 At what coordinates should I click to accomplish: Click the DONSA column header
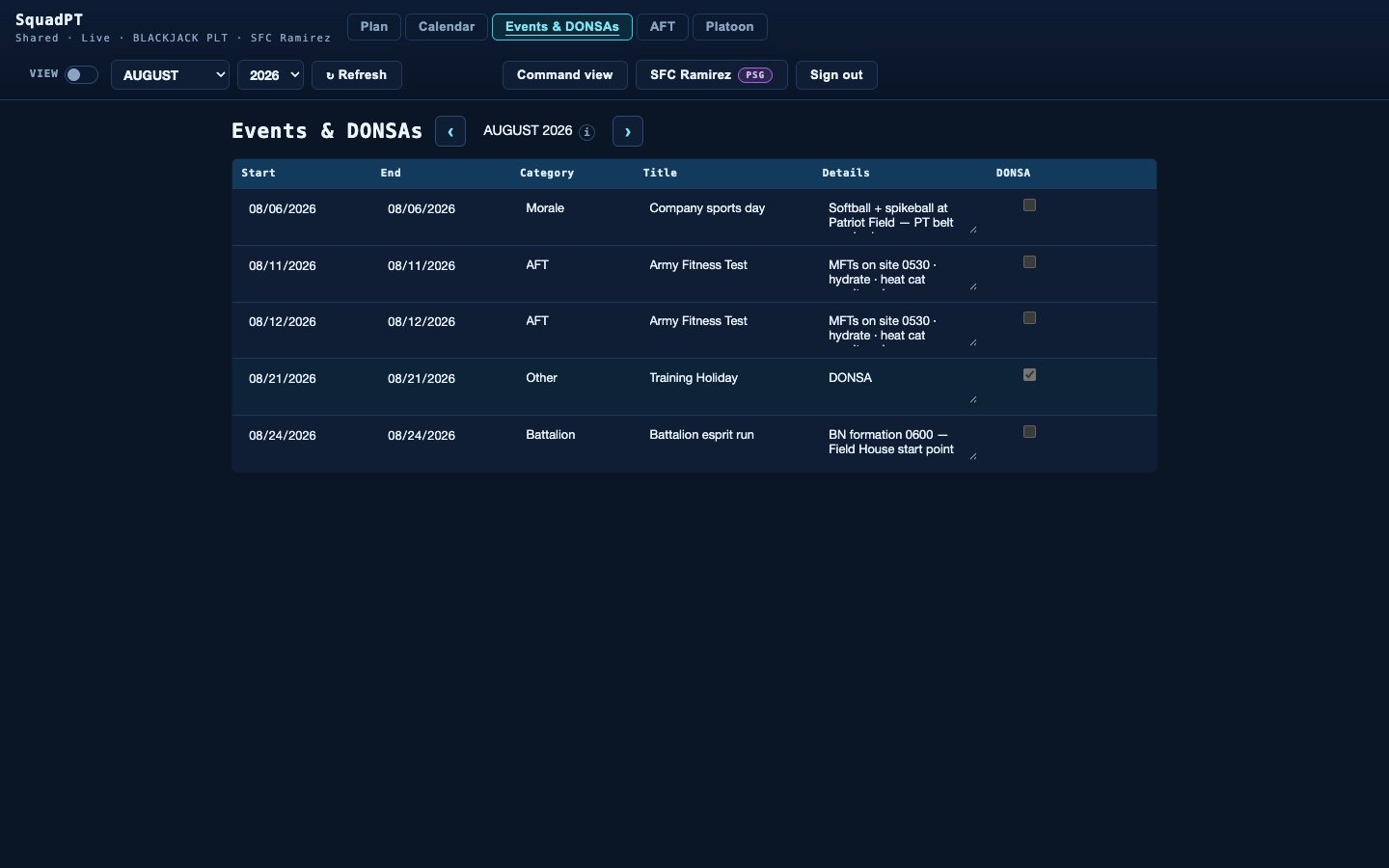[1013, 174]
